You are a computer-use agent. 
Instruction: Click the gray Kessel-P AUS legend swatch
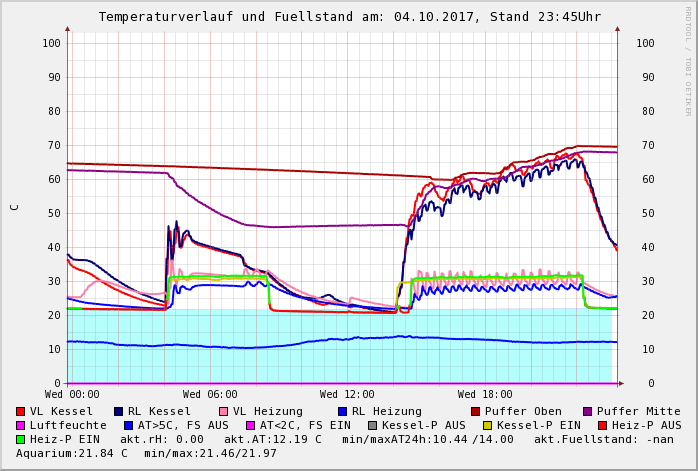[x=374, y=425]
